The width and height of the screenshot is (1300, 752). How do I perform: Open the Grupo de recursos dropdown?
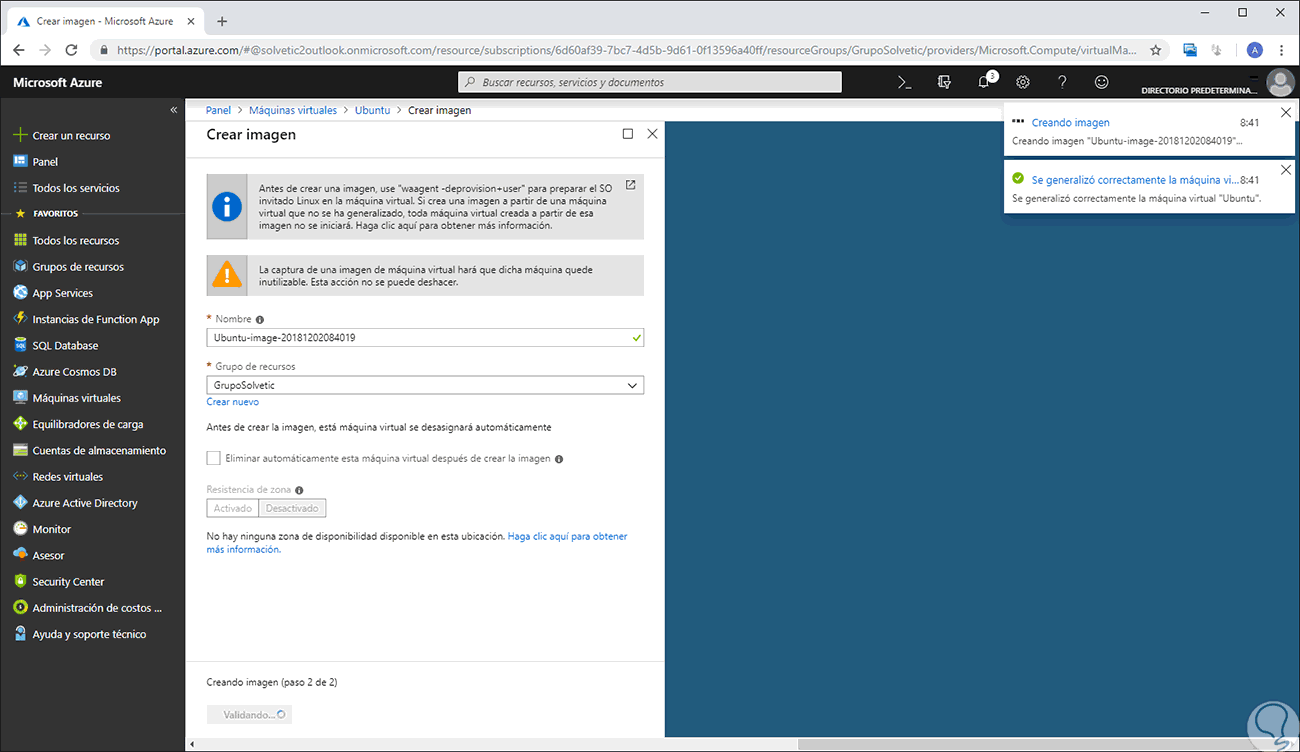pyautogui.click(x=425, y=385)
